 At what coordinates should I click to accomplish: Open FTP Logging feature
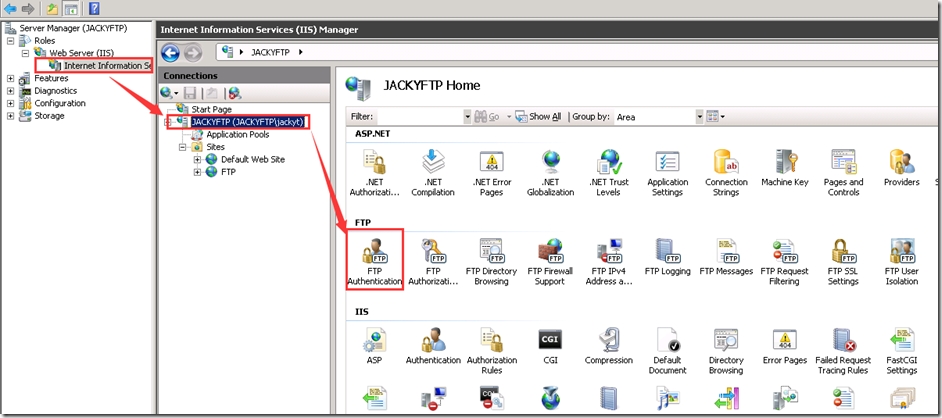[667, 256]
